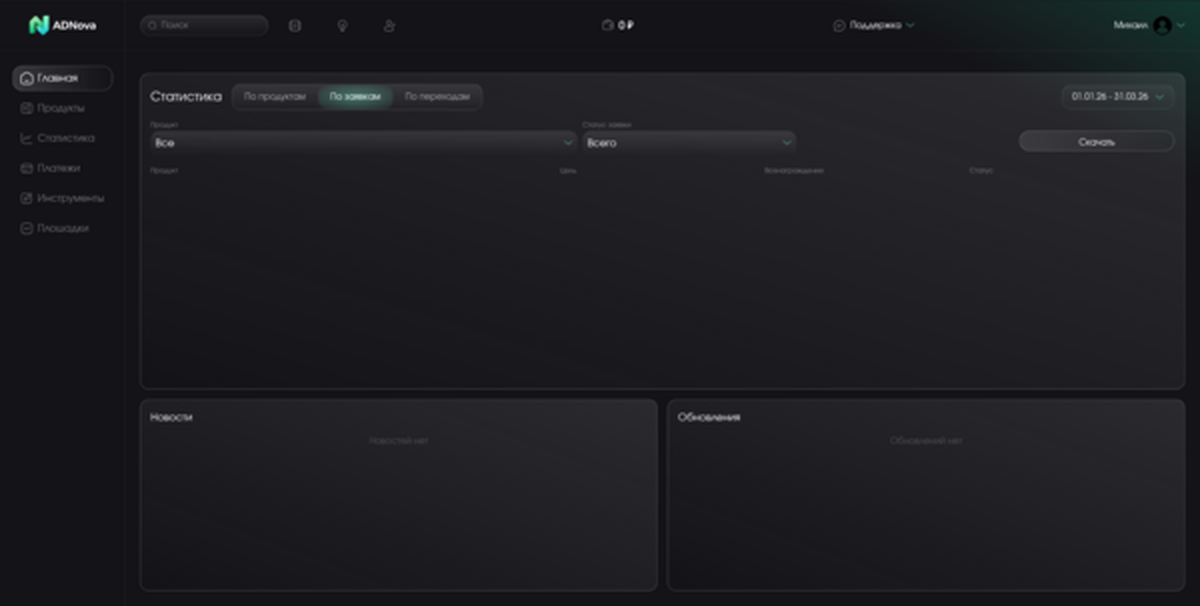
Task: Switch to the По переходам tab
Action: [437, 97]
